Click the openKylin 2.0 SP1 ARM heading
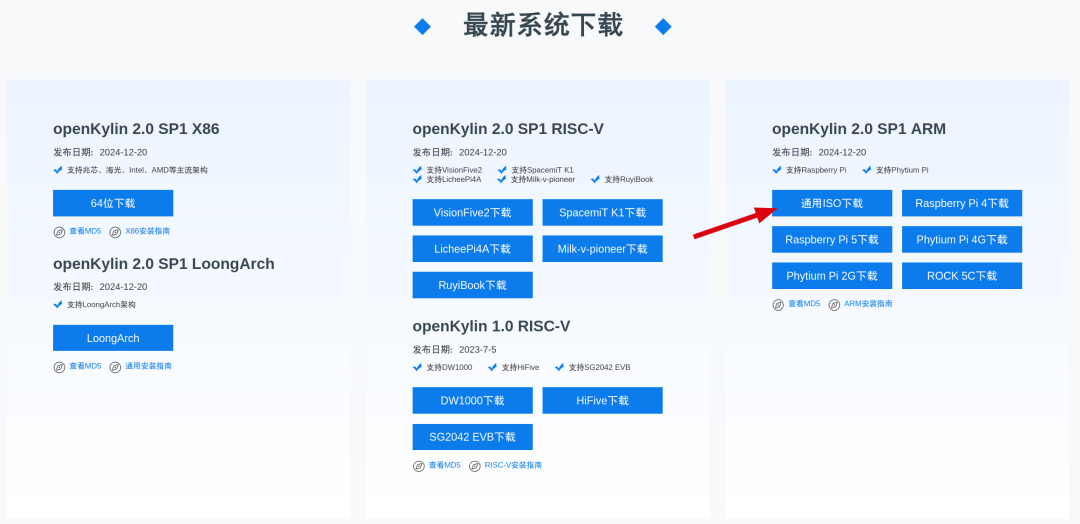The image size is (1080, 524). click(x=859, y=129)
